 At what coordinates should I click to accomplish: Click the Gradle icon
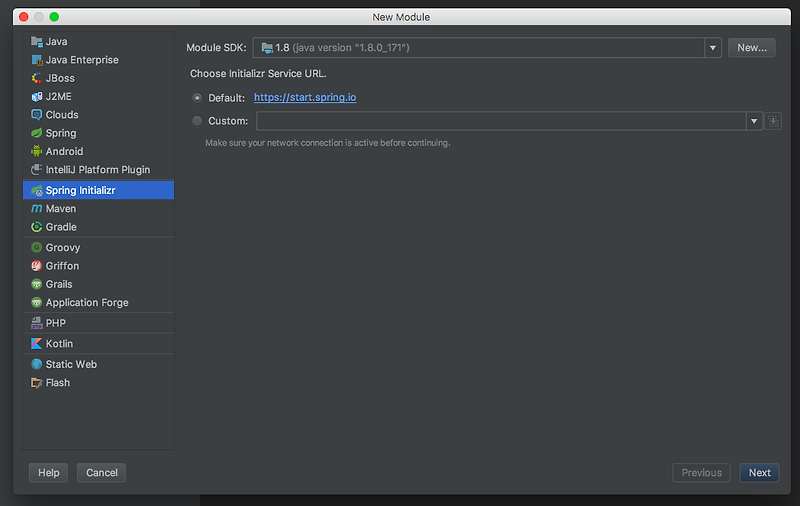pos(37,227)
